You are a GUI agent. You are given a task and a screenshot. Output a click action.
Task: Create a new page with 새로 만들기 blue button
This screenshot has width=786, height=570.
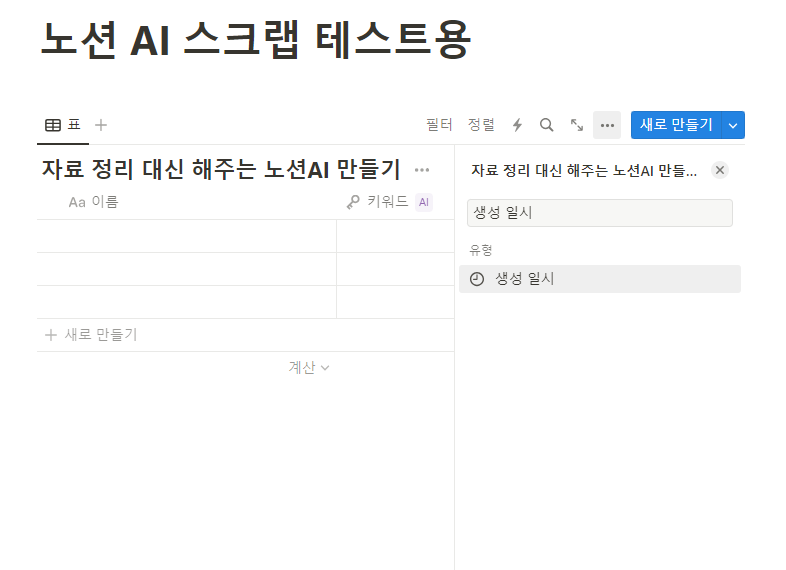[676, 125]
